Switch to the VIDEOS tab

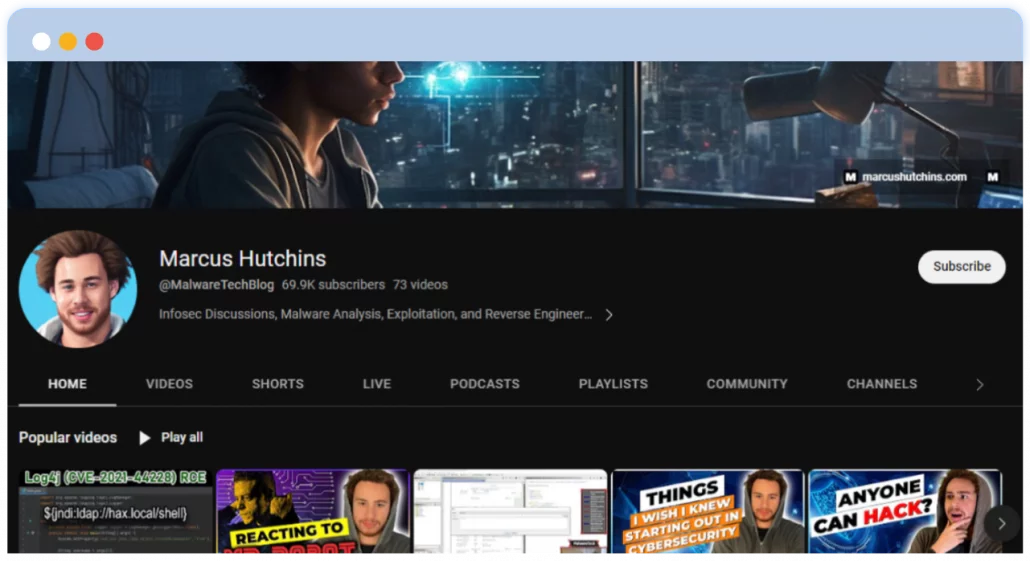pyautogui.click(x=169, y=384)
